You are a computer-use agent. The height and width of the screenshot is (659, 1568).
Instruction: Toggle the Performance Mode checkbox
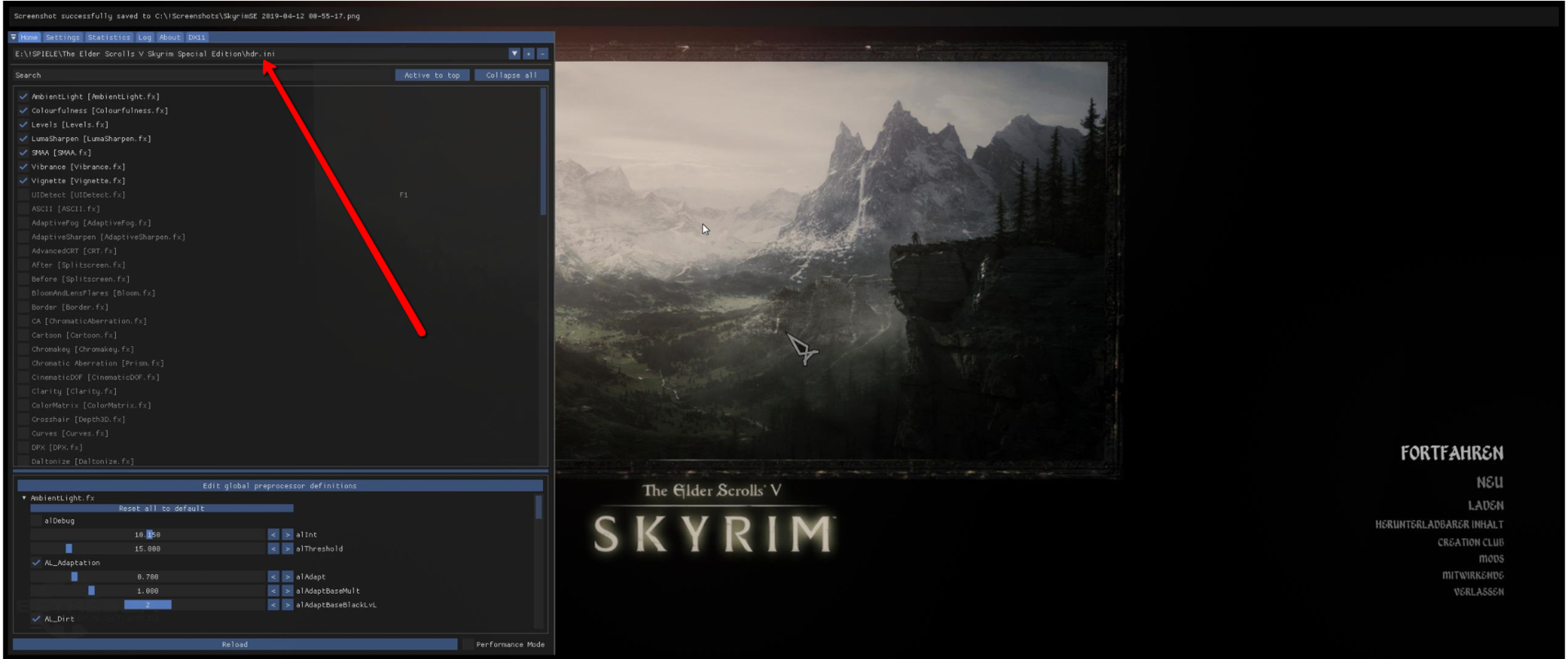coord(468,644)
